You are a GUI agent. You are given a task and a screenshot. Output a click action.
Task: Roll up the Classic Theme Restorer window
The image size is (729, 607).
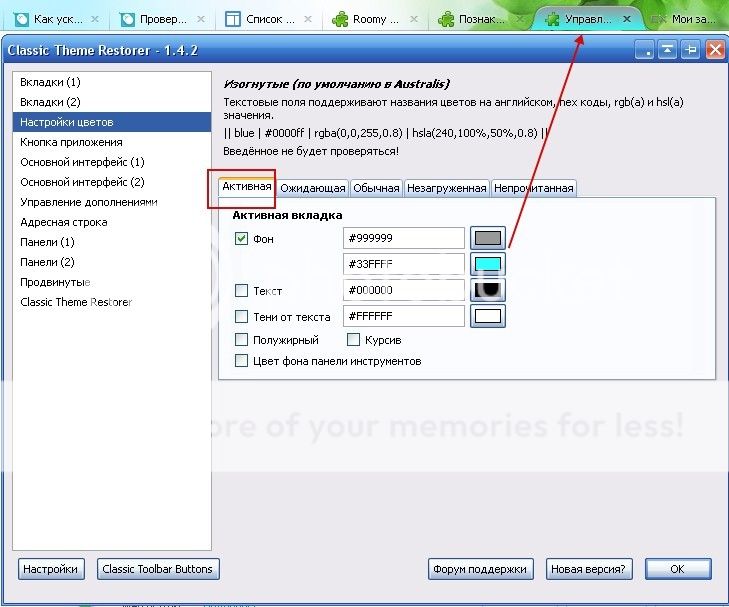(x=668, y=50)
